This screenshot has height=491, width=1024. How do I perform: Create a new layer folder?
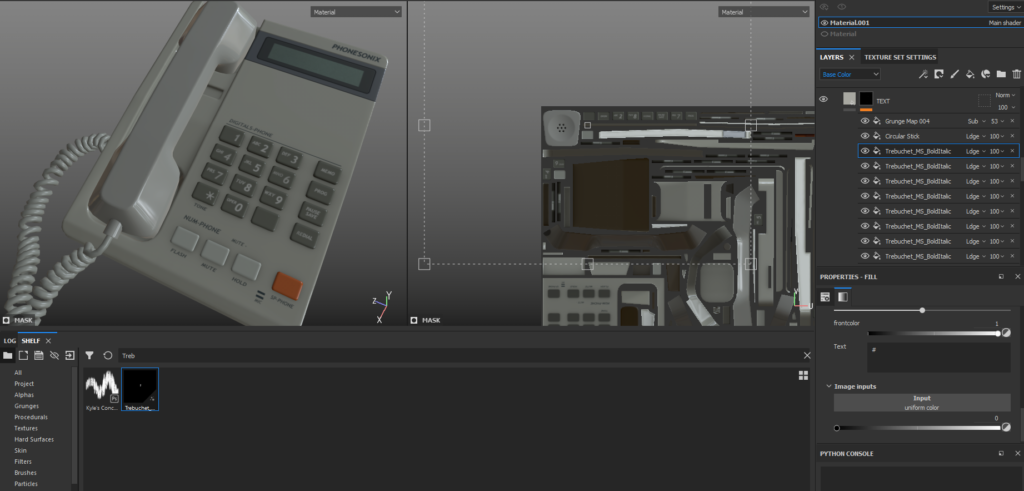[x=1001, y=74]
